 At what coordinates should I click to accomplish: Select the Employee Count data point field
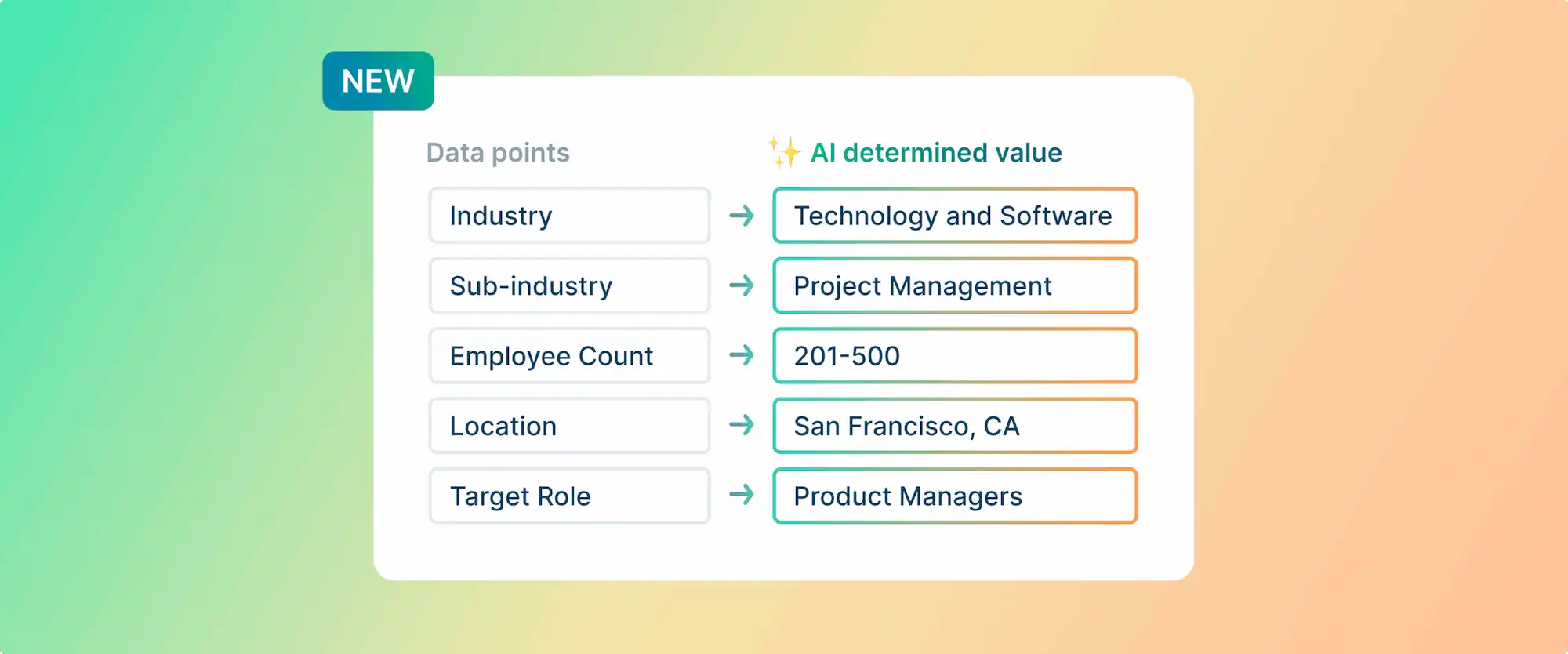coord(569,356)
